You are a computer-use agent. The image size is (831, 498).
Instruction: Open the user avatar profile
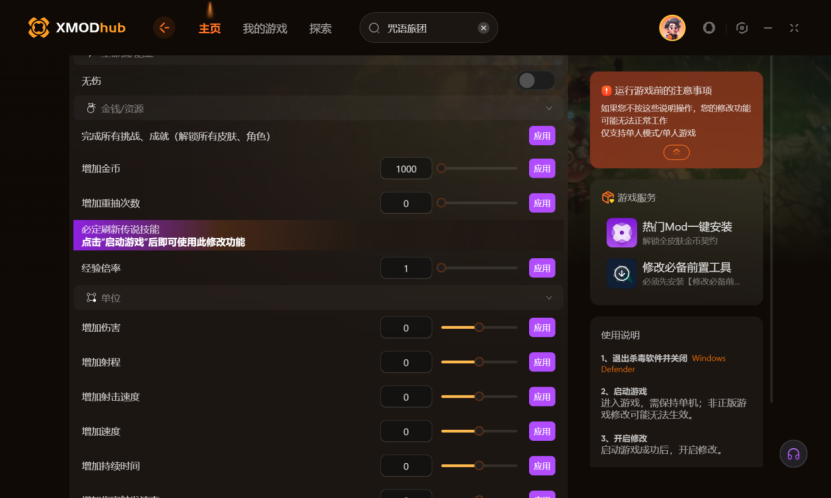(672, 28)
